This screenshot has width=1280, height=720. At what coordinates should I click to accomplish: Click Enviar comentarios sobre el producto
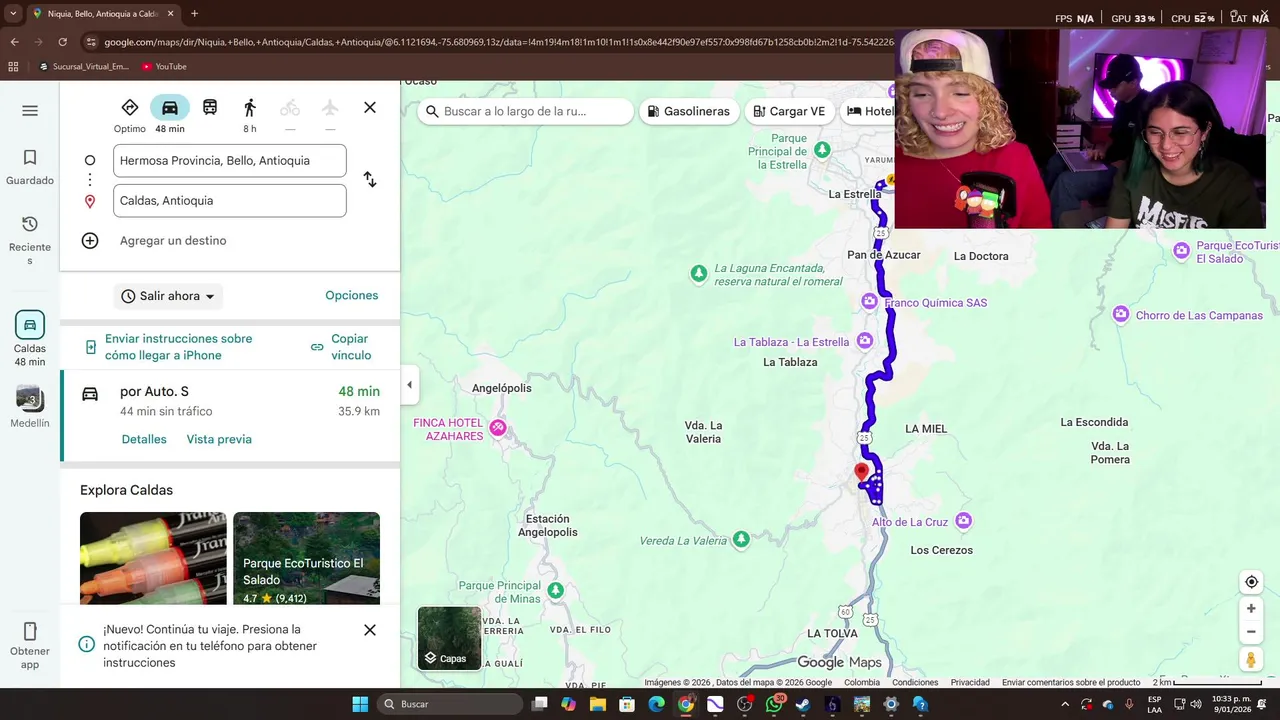(x=1071, y=682)
